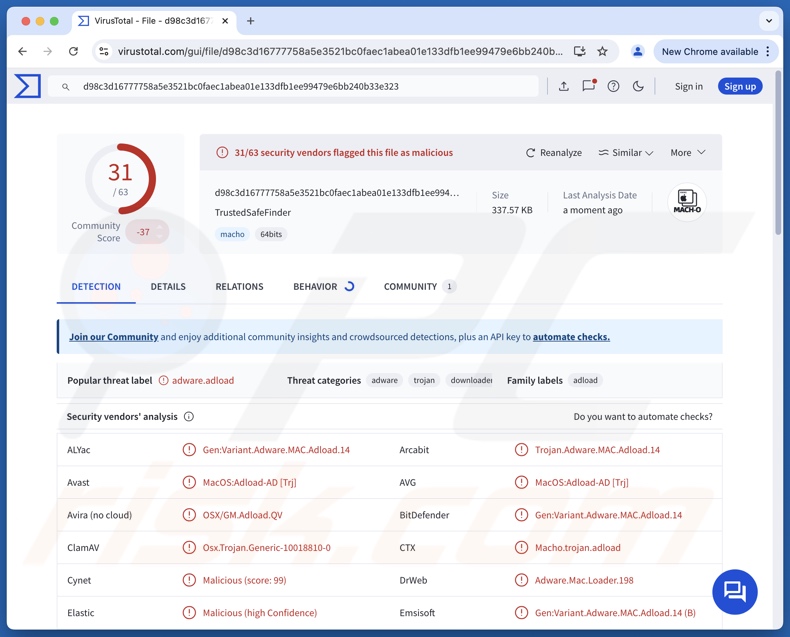Click MacOS:Adload-AD [Trj] in Avast row

tap(249, 482)
